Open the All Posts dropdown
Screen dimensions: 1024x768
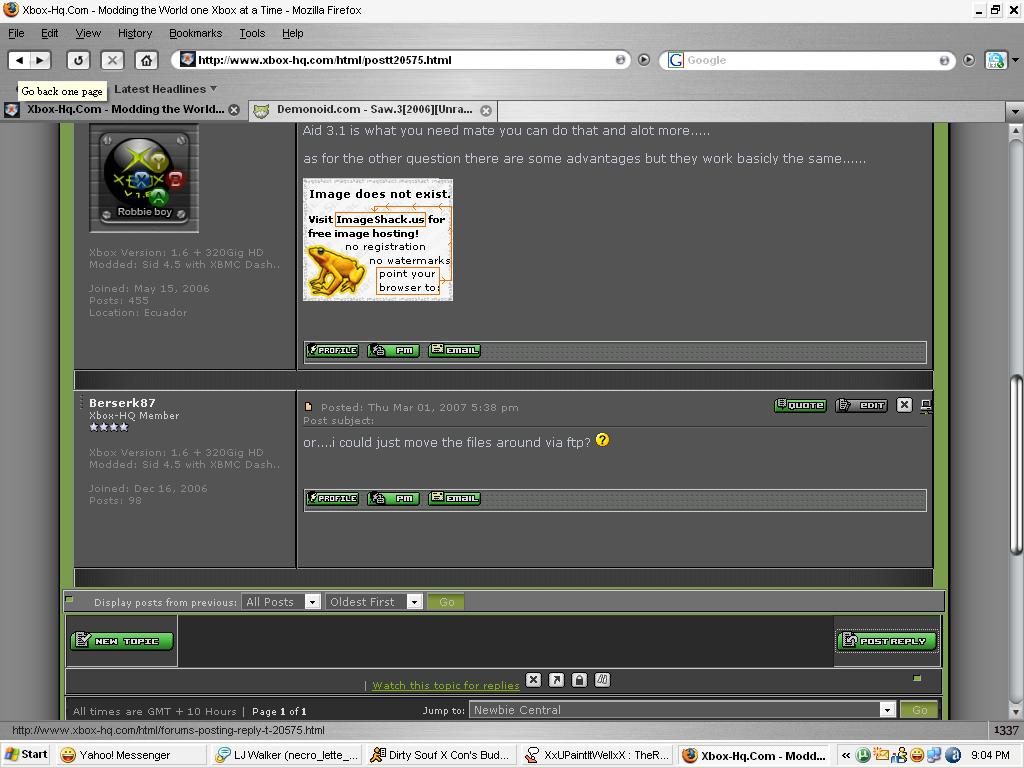tap(281, 601)
